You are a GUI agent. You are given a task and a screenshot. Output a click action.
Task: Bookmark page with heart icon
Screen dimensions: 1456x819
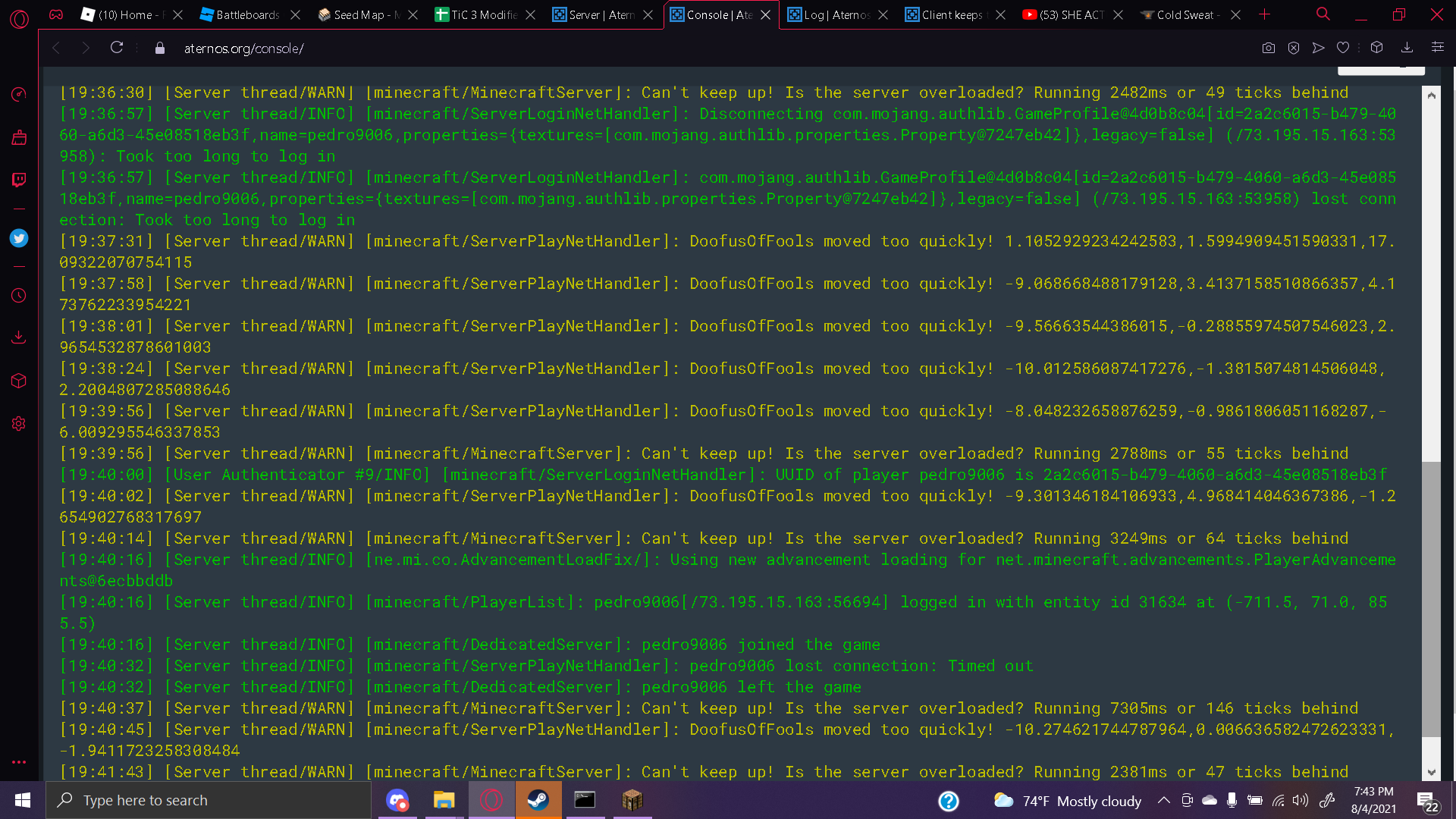[1343, 48]
